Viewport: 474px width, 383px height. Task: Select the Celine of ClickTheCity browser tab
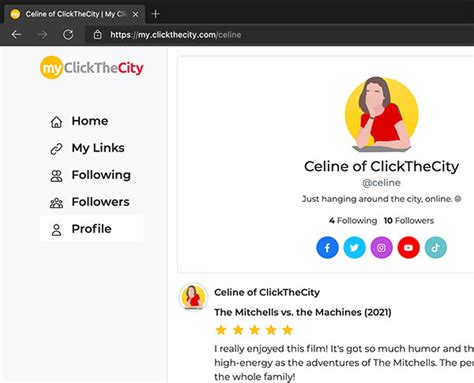[x=75, y=14]
